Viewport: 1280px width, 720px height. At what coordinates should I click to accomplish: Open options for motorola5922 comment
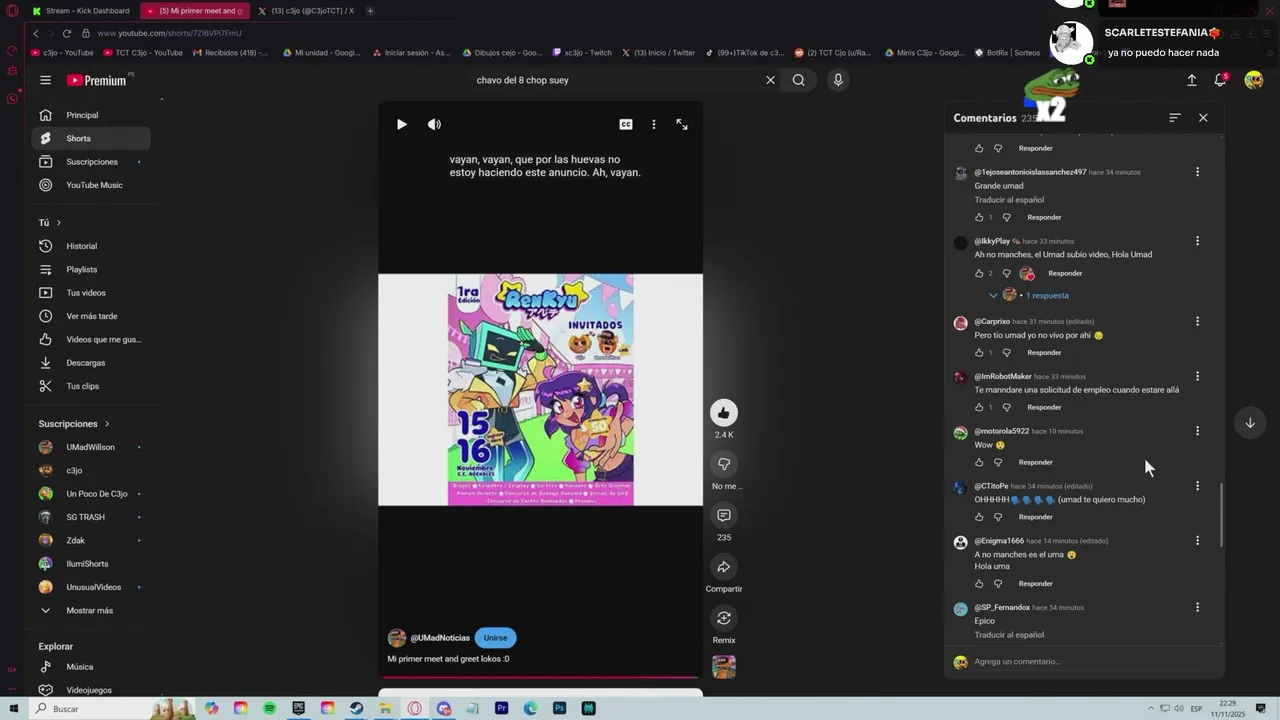pyautogui.click(x=1197, y=431)
